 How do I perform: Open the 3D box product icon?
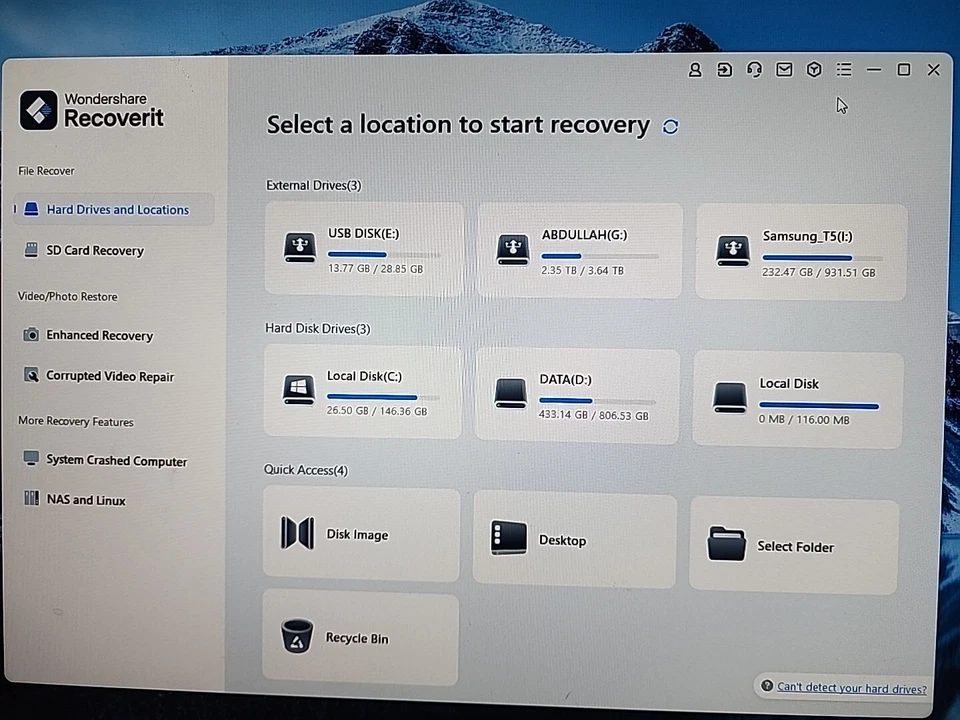pyautogui.click(x=814, y=69)
